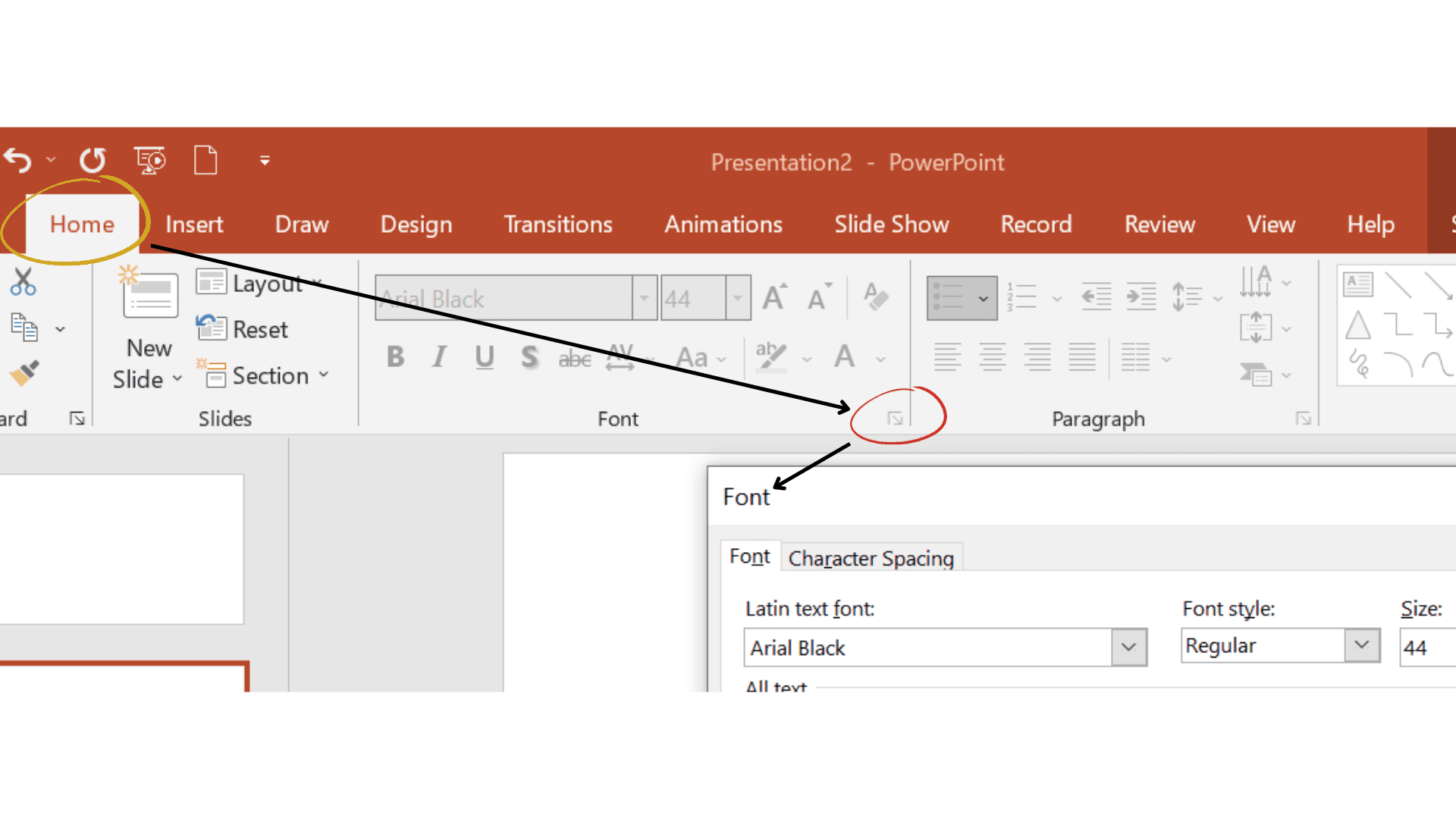Select the Cut scissors icon
The image size is (1456, 819).
(22, 281)
